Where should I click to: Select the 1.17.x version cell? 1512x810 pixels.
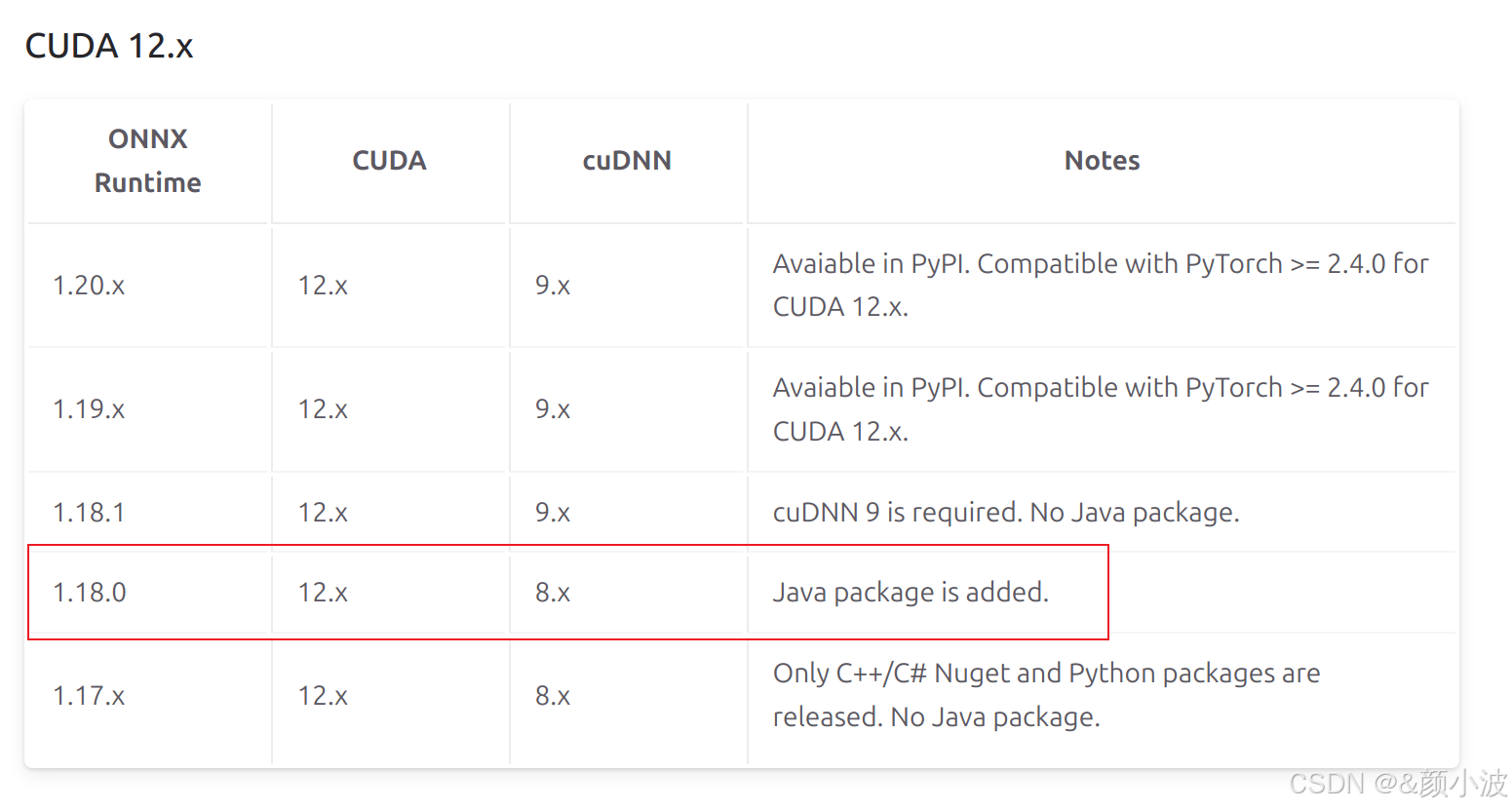coord(89,695)
